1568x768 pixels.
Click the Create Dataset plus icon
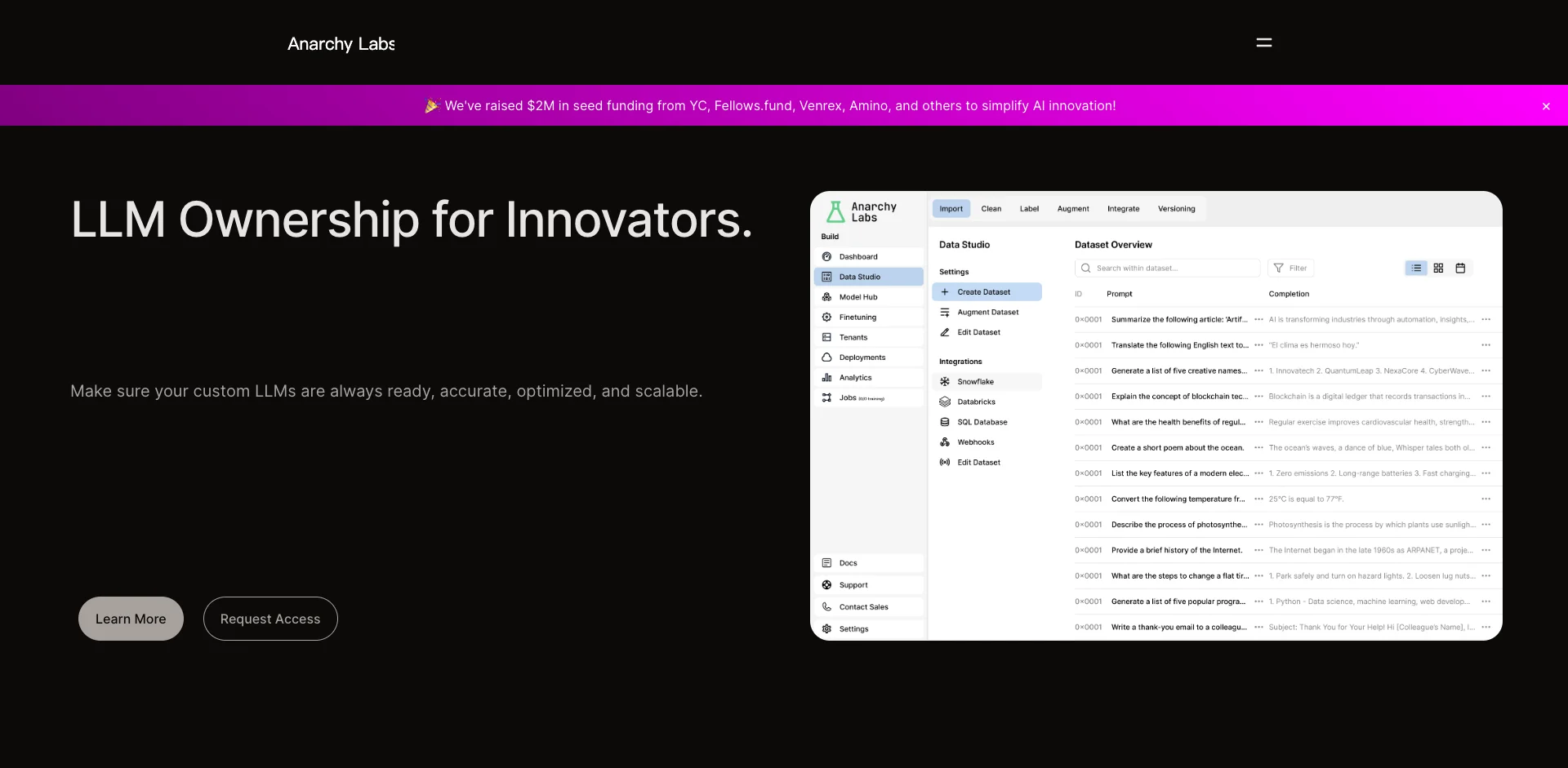click(945, 291)
